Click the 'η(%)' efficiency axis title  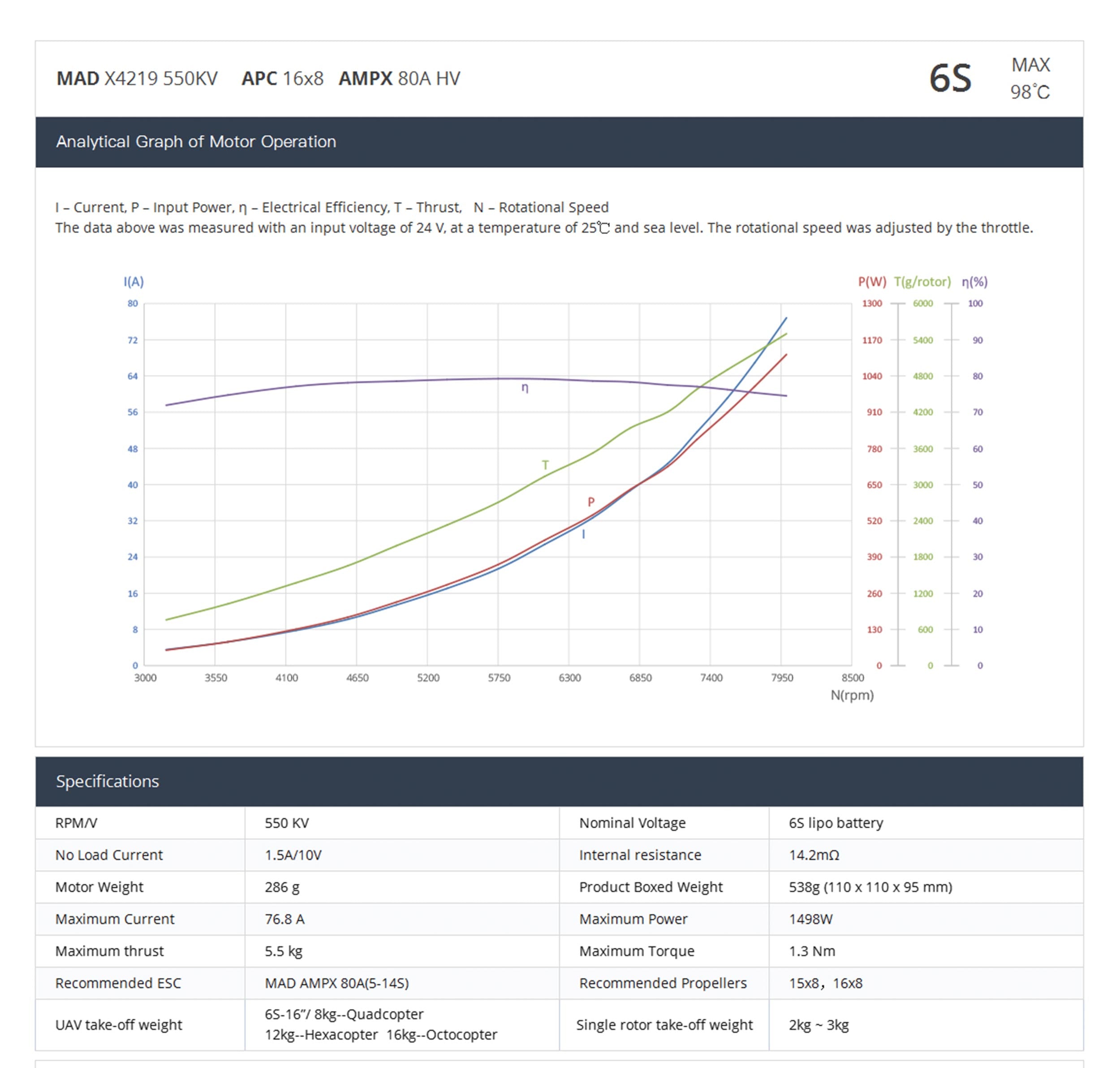tap(974, 281)
